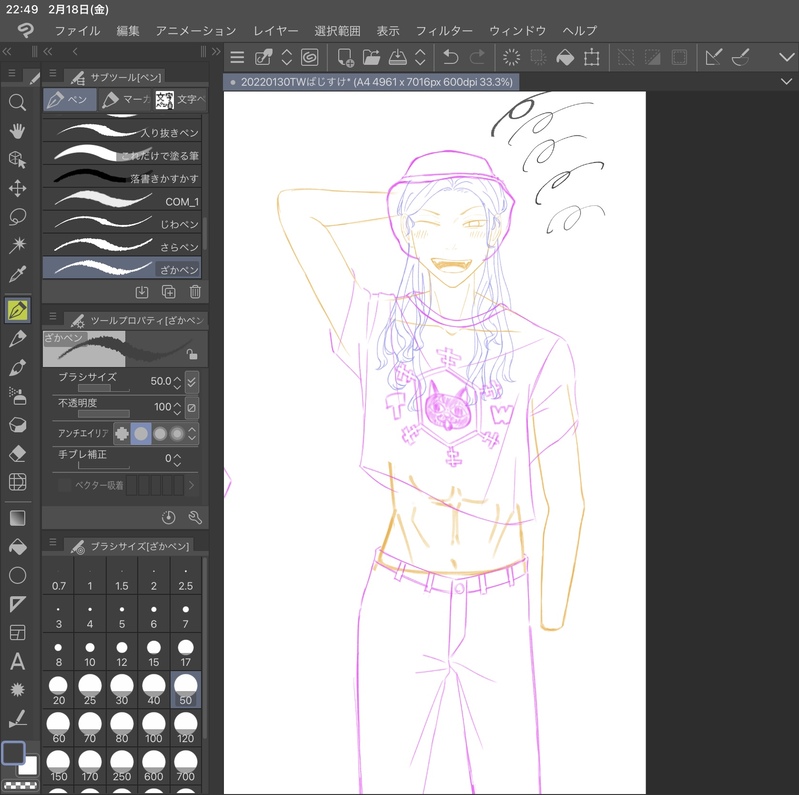Select brush size 20 preset
The image size is (799, 795).
tap(59, 690)
